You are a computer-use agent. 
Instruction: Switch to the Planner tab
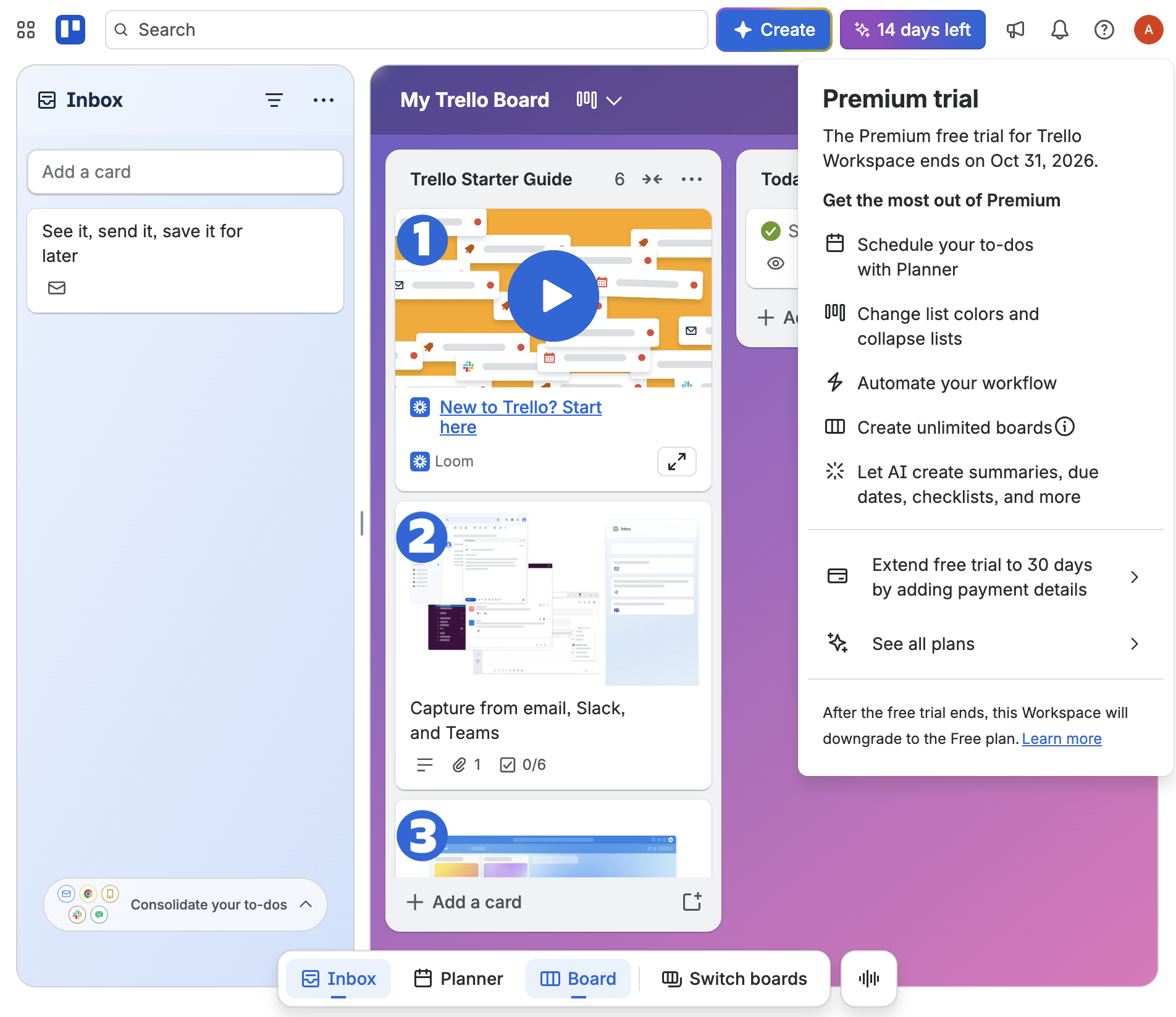(x=458, y=979)
